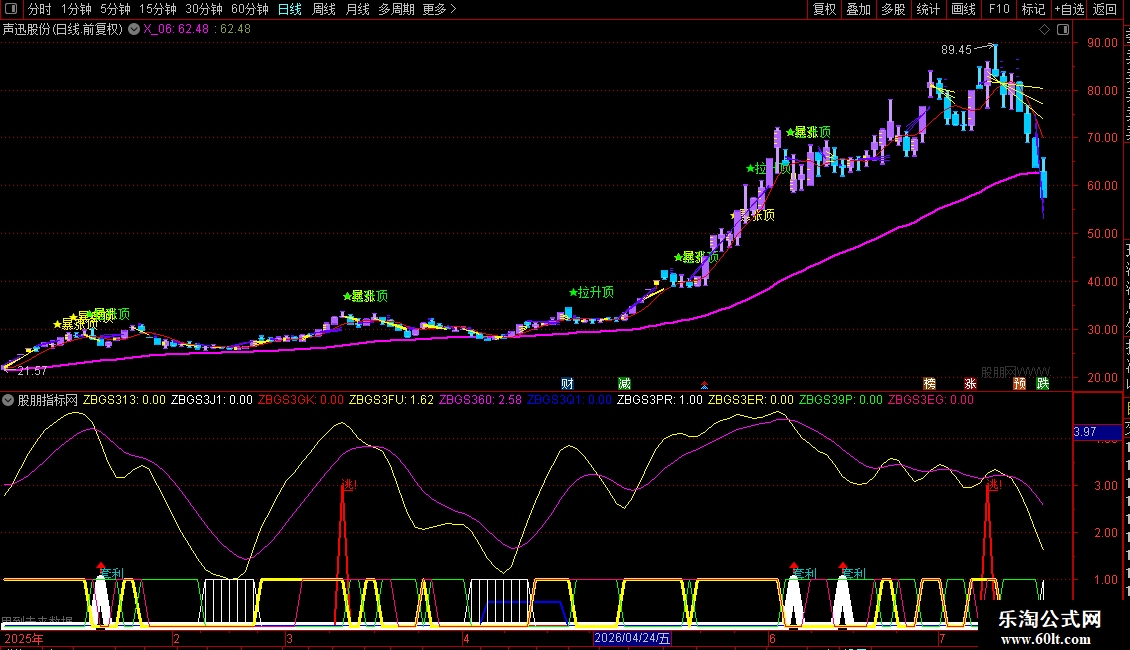
Task: Click the 21.57 low price label
Action: coord(32,371)
